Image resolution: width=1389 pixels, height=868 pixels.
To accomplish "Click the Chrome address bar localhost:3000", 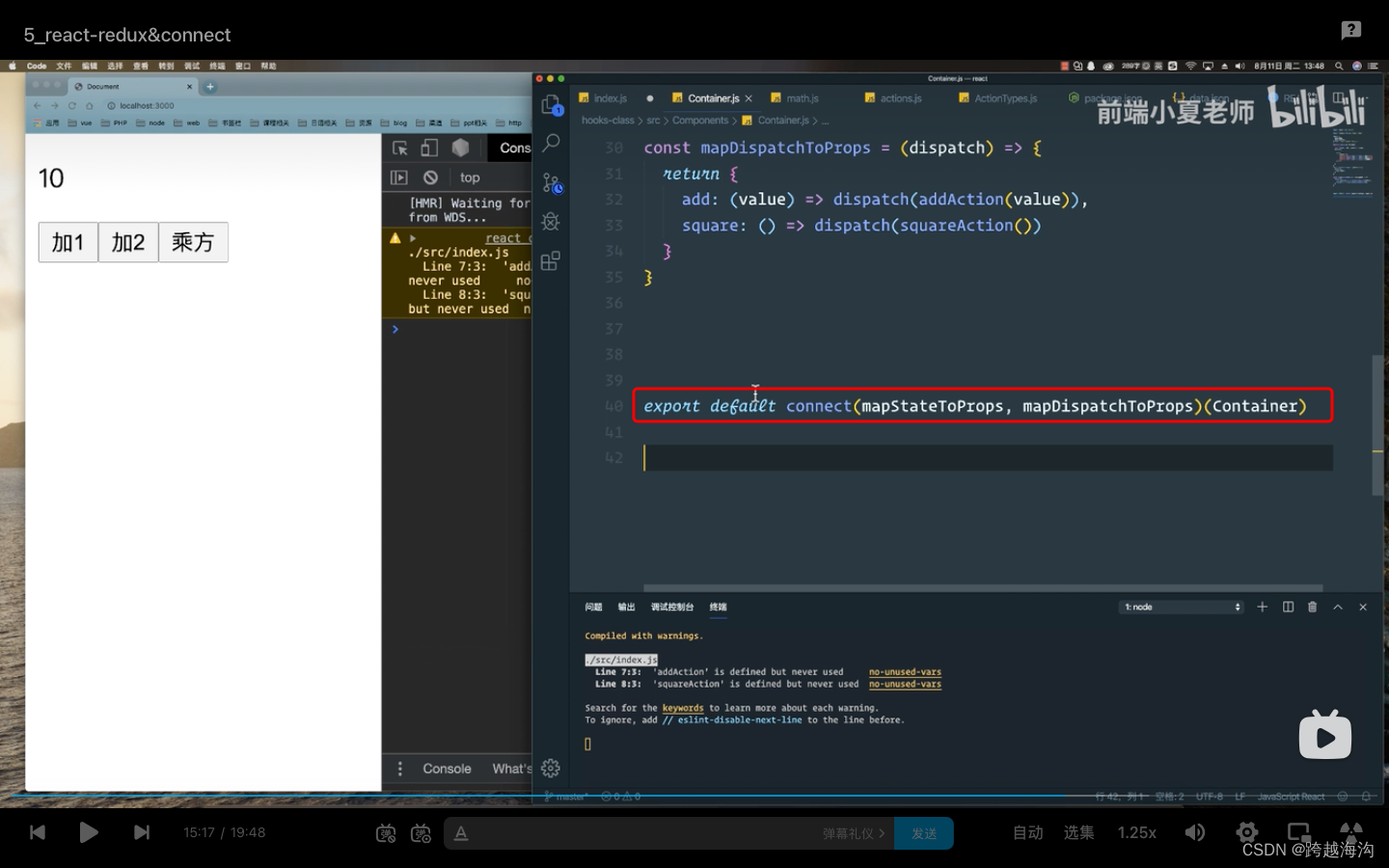I will tap(147, 105).
